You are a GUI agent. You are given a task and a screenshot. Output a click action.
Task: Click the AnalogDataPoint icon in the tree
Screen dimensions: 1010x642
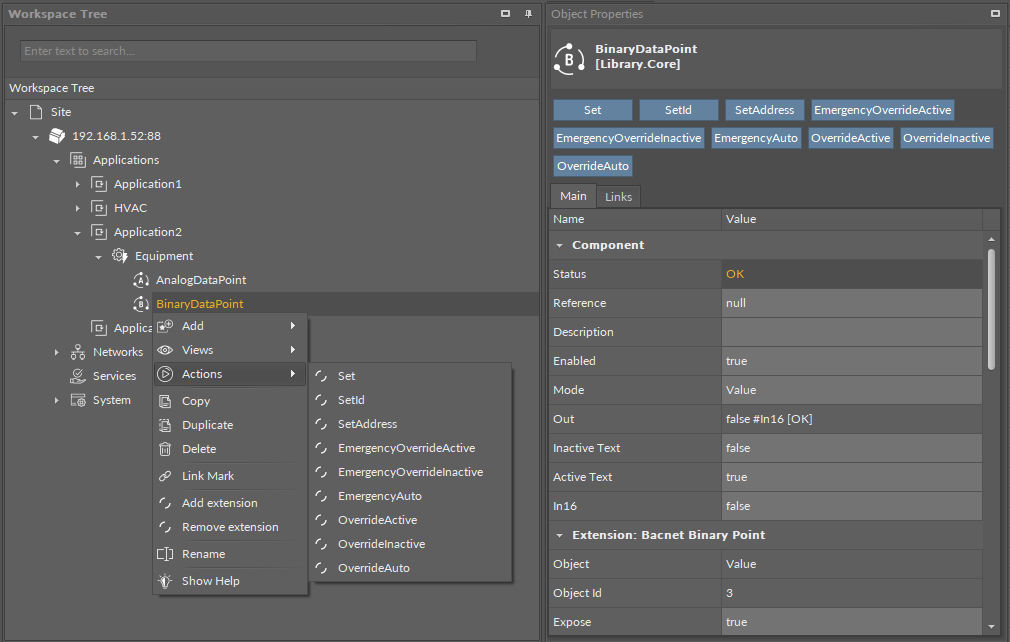(141, 280)
